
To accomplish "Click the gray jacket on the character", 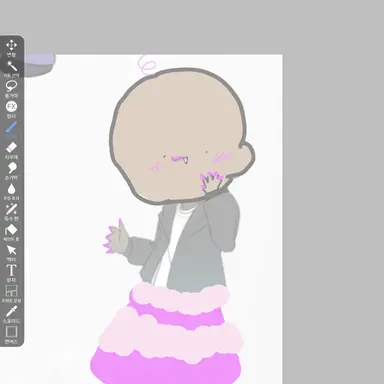I will click(x=200, y=247).
